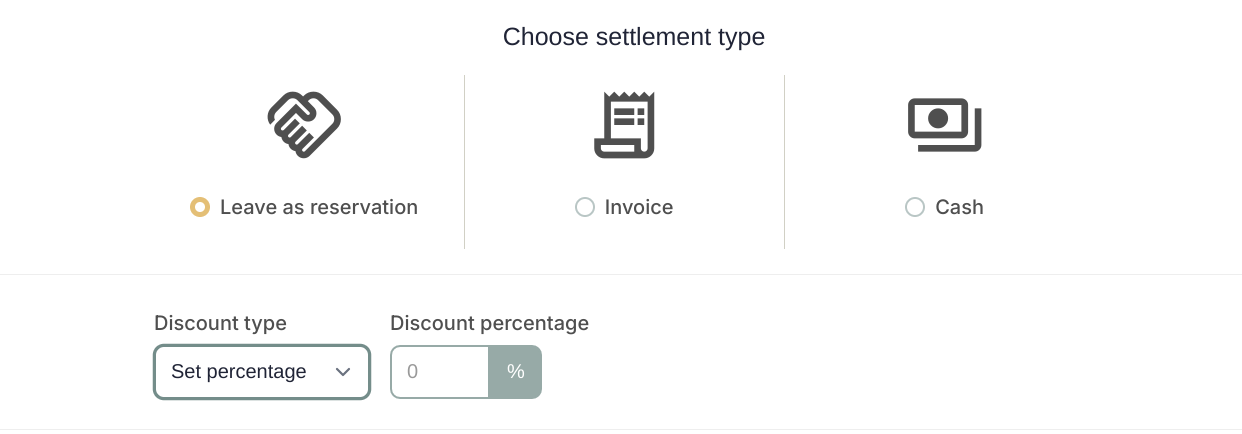Select the Invoice radio button

(x=585, y=207)
